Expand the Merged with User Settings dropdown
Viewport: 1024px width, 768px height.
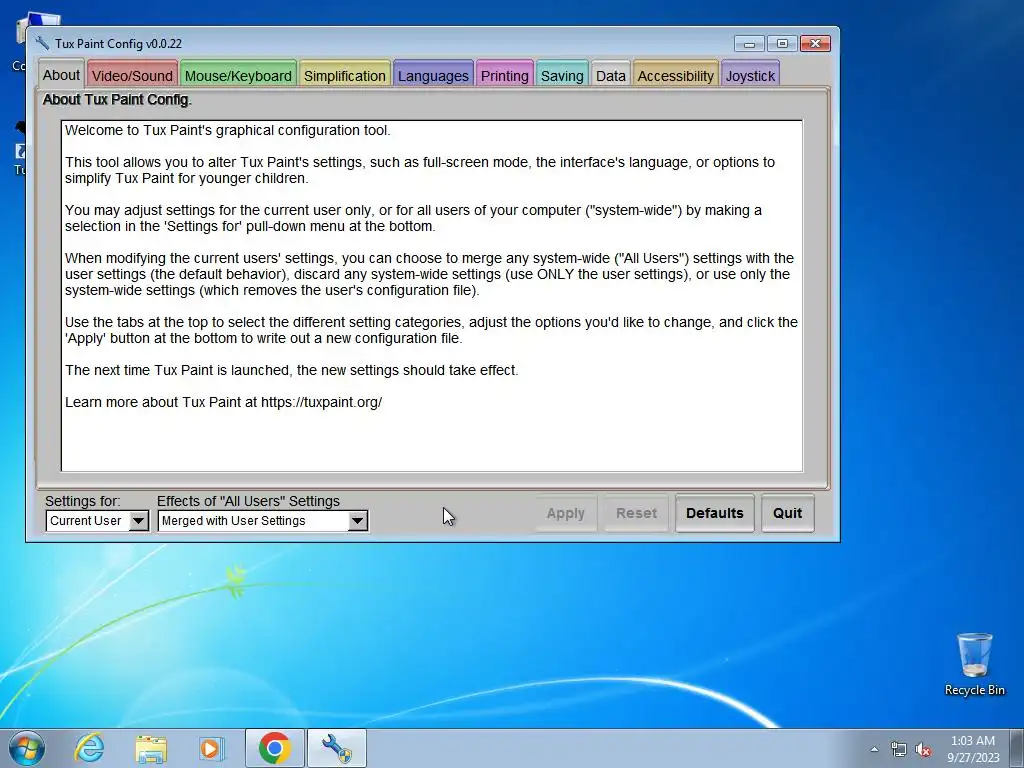(263, 520)
